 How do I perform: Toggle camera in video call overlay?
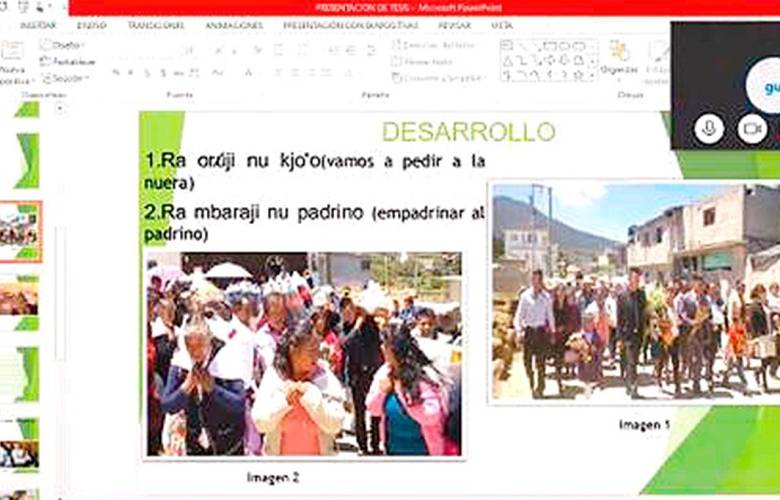[x=751, y=128]
